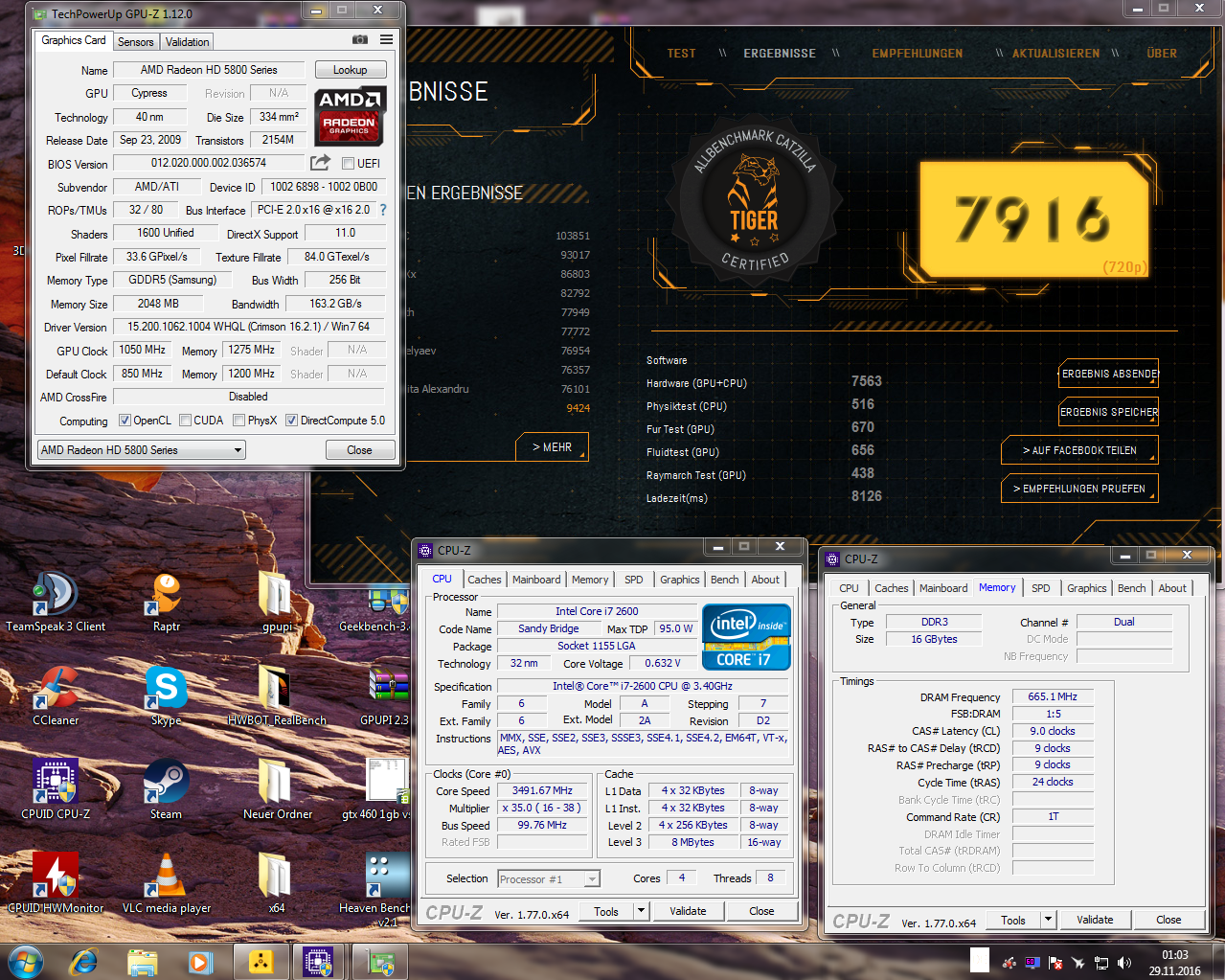Open the HWBOT_RealBench folder icon

coord(277,695)
